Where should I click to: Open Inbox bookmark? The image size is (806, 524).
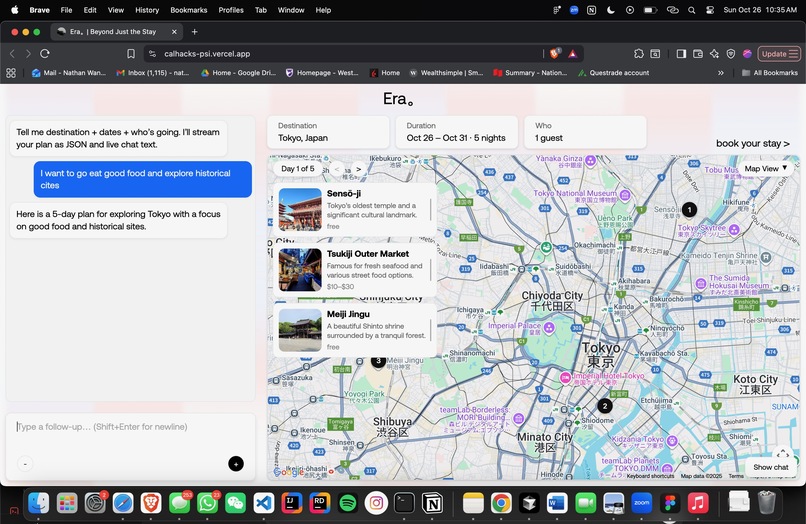pyautogui.click(x=153, y=73)
